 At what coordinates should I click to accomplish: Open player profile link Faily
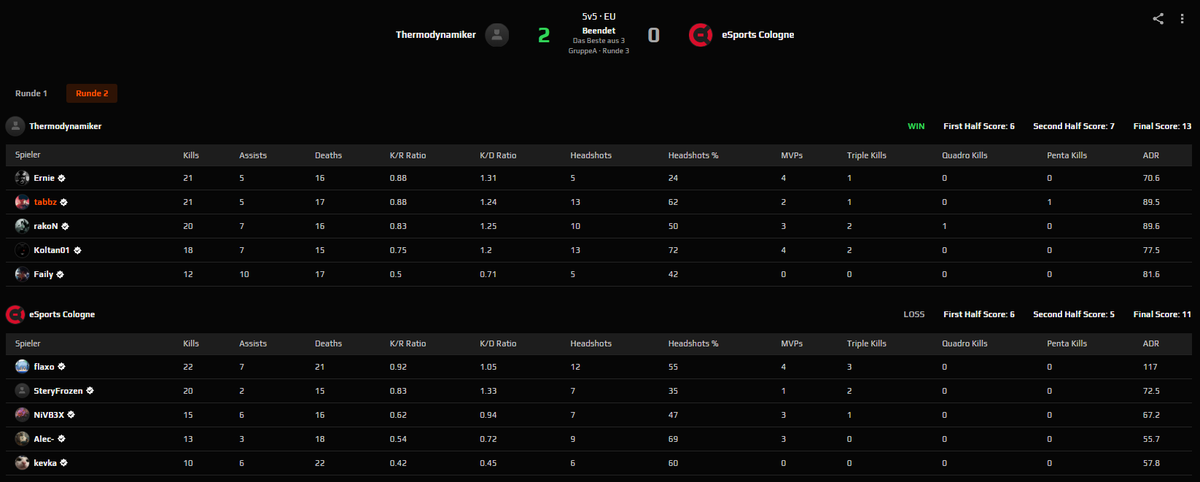(x=43, y=274)
